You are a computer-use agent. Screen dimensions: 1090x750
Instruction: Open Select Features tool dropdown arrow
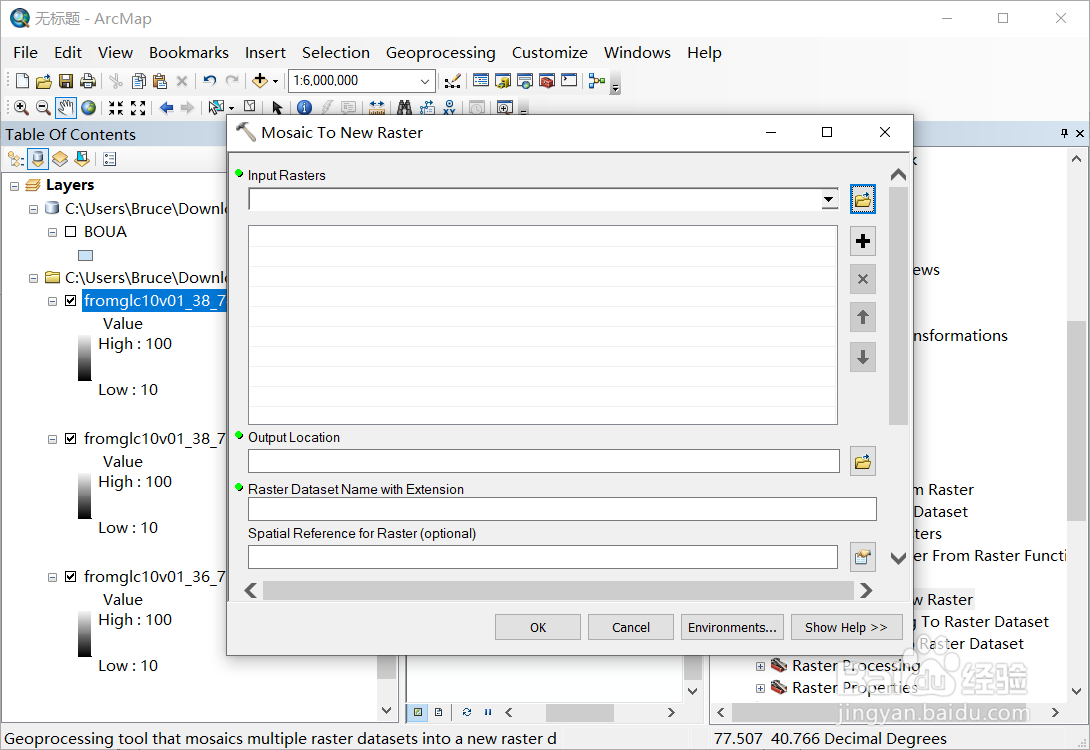pyautogui.click(x=231, y=108)
